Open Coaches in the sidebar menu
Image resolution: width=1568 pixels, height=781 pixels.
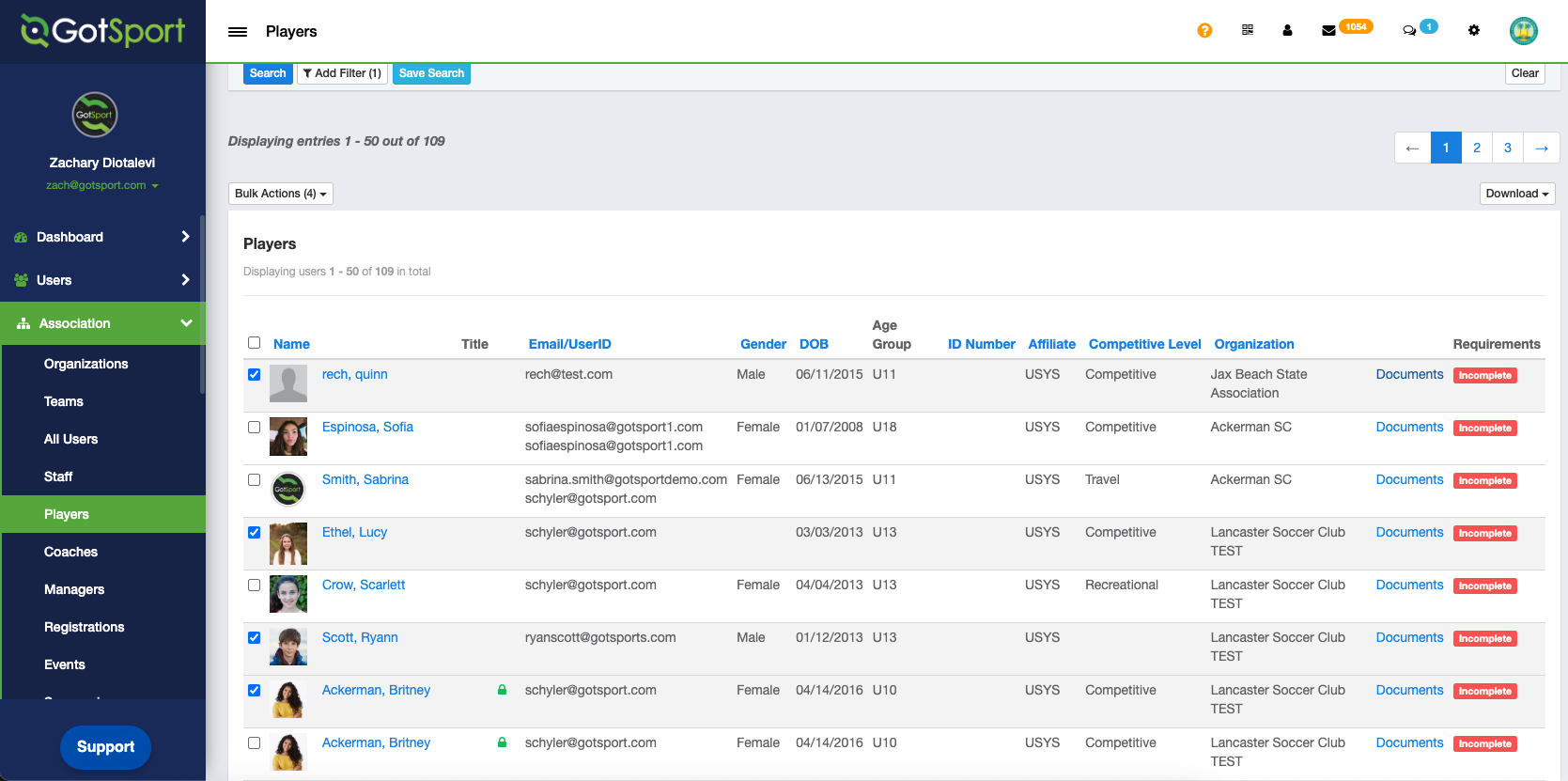pos(70,552)
